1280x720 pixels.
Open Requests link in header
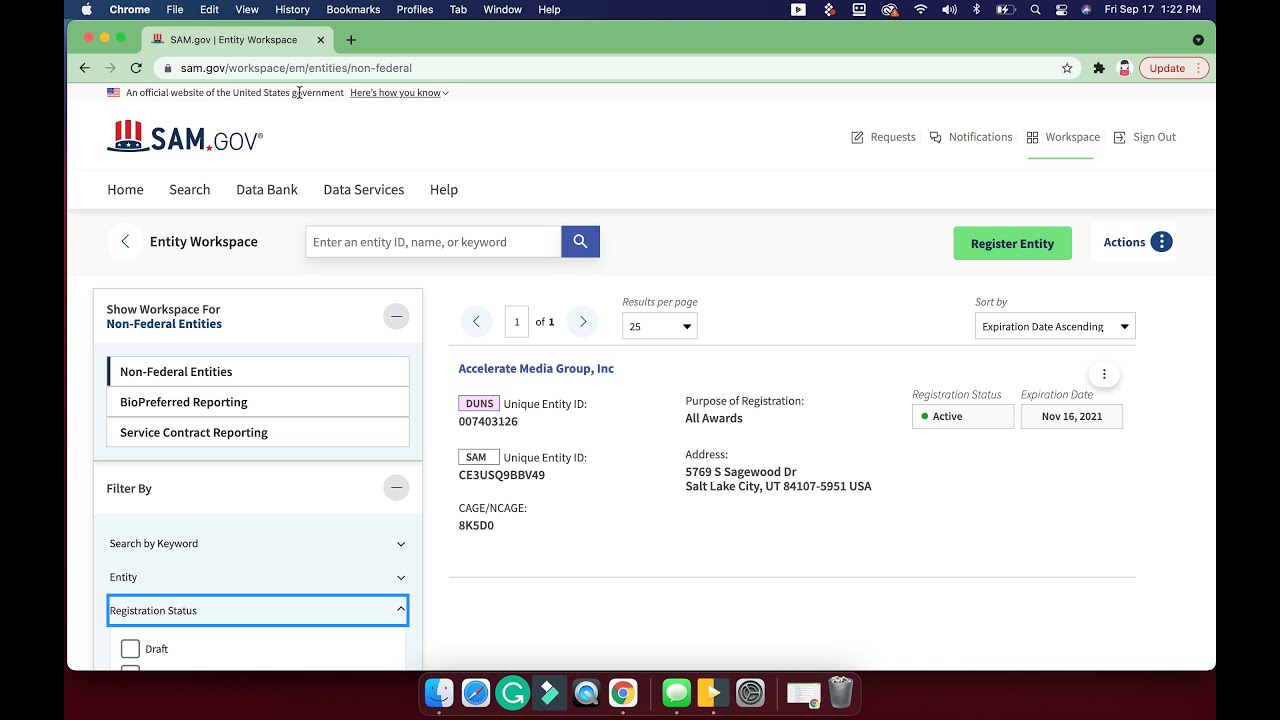(883, 137)
